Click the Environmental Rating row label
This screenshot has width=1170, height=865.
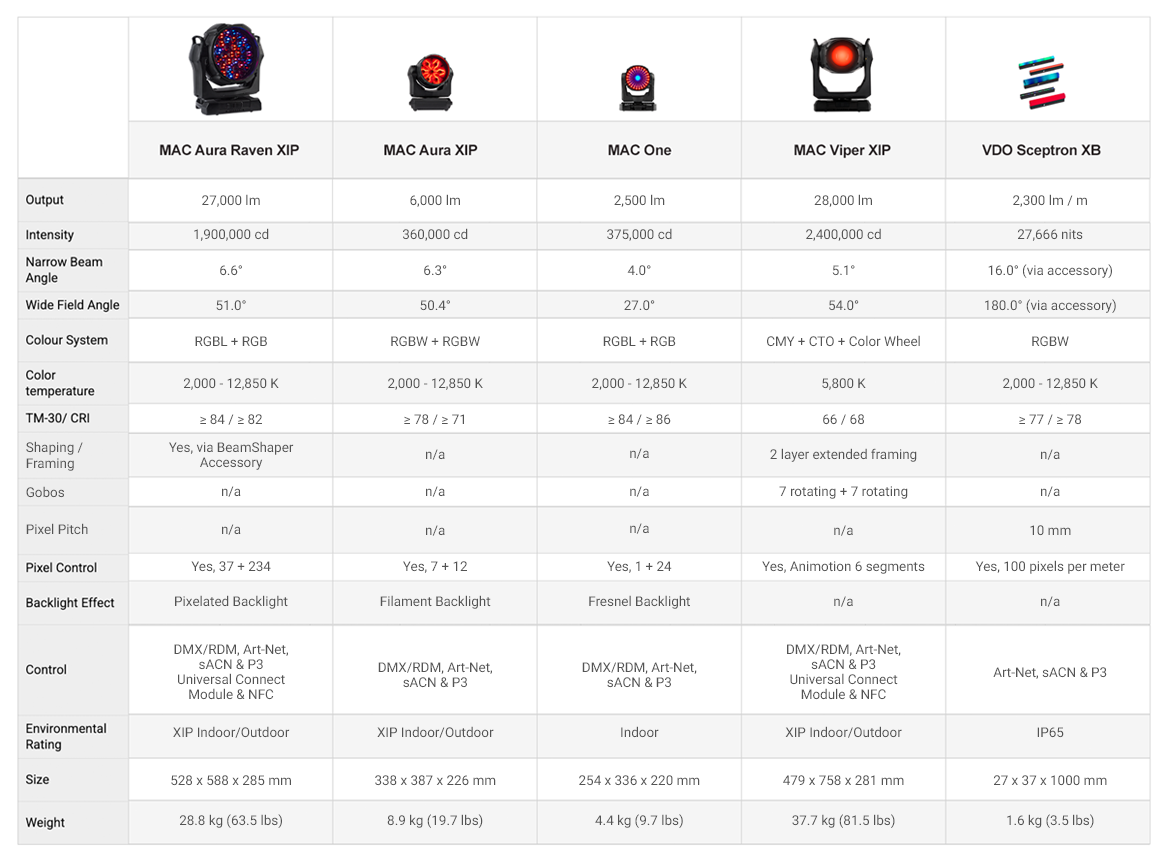click(66, 736)
